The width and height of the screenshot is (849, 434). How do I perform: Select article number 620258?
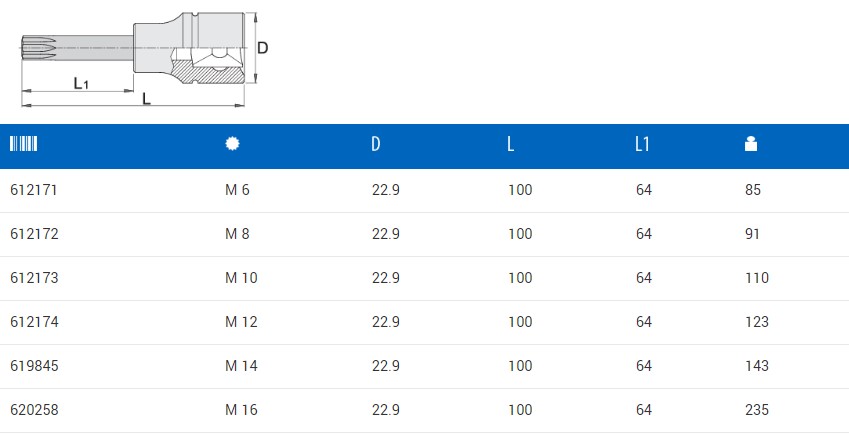pos(34,410)
